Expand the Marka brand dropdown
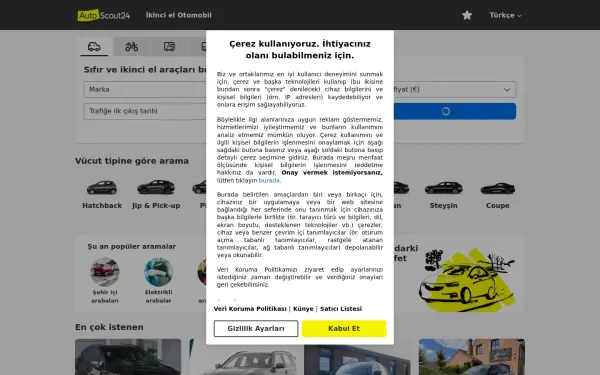The image size is (600, 375). pos(145,90)
